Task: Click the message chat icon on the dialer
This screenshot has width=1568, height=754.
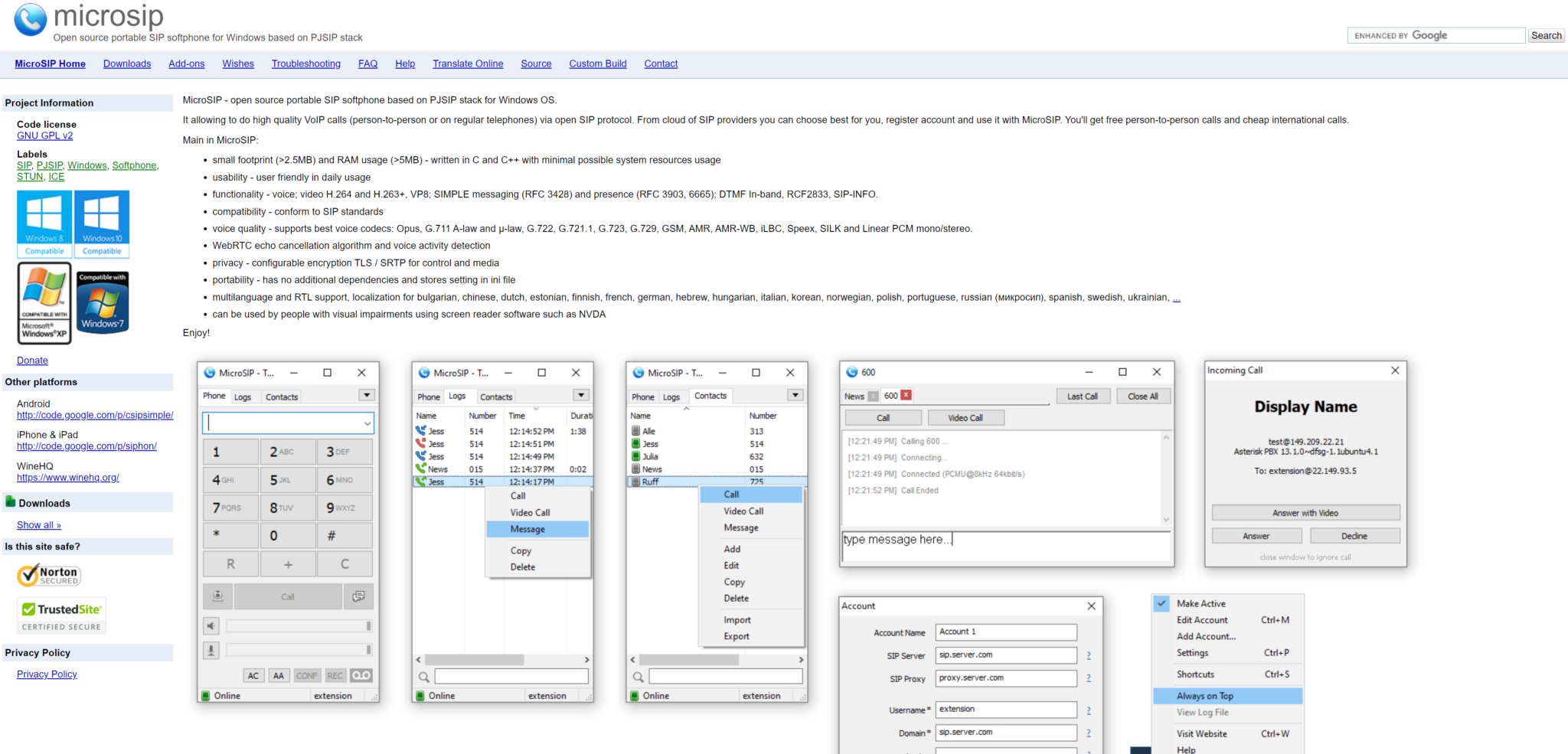Action: [x=358, y=596]
